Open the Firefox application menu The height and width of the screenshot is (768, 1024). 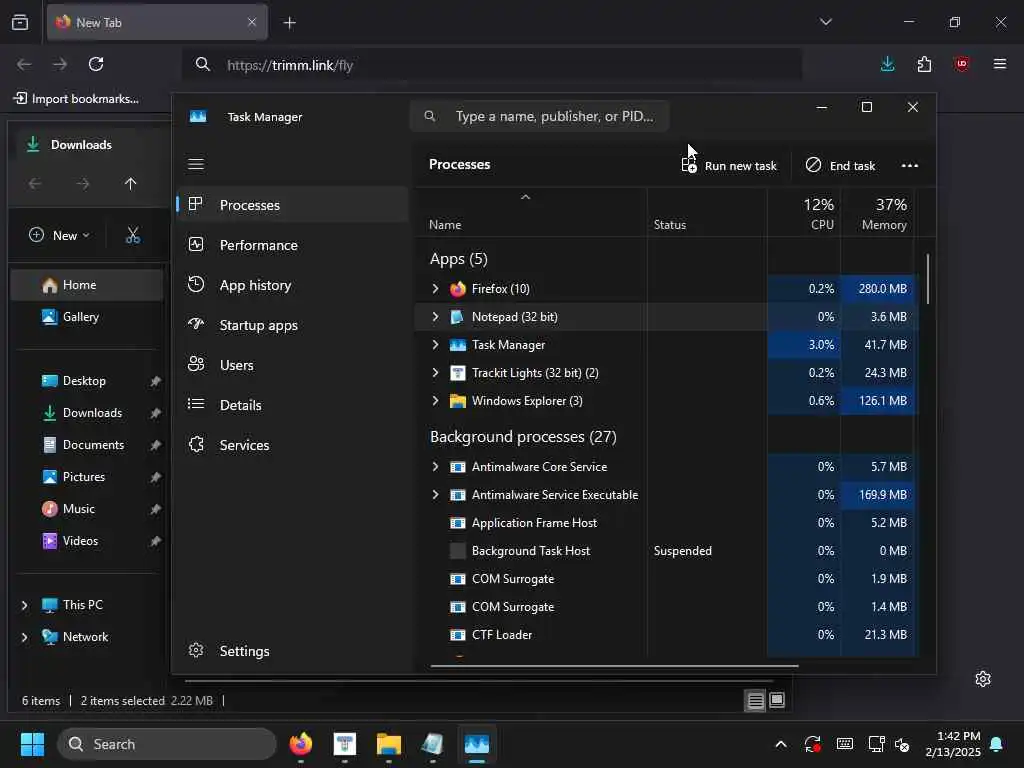point(999,64)
